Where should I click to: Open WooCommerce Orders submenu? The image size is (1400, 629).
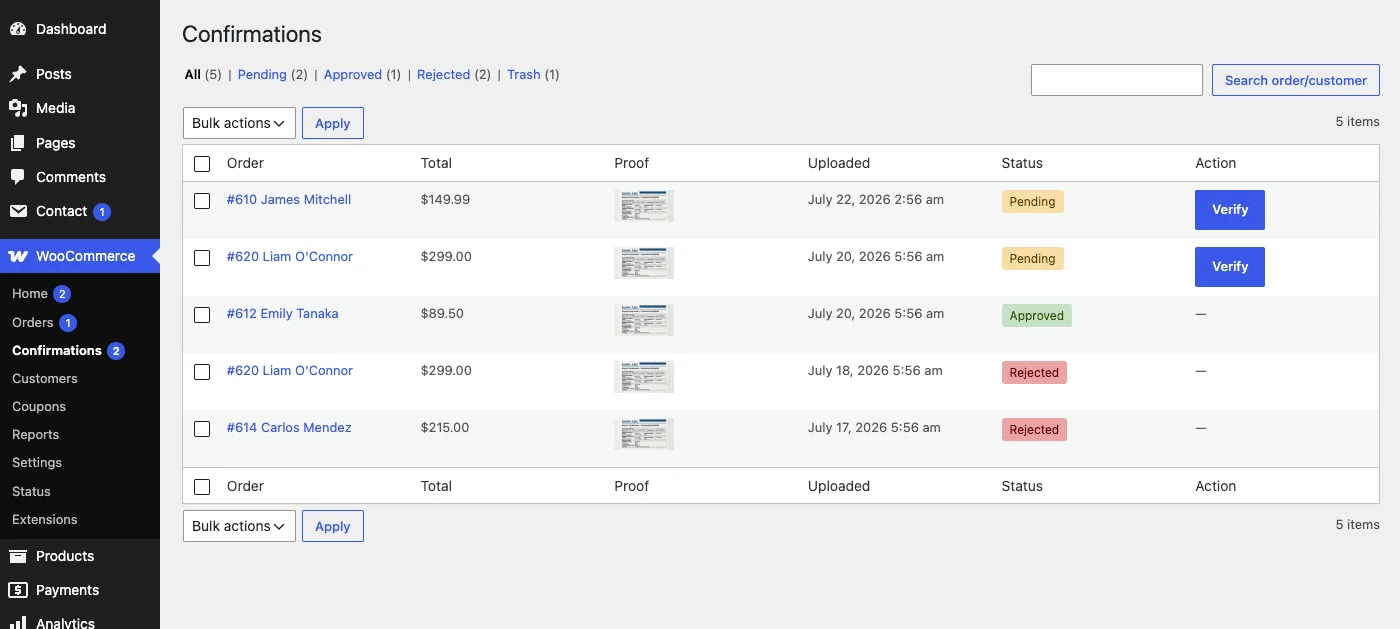(33, 323)
